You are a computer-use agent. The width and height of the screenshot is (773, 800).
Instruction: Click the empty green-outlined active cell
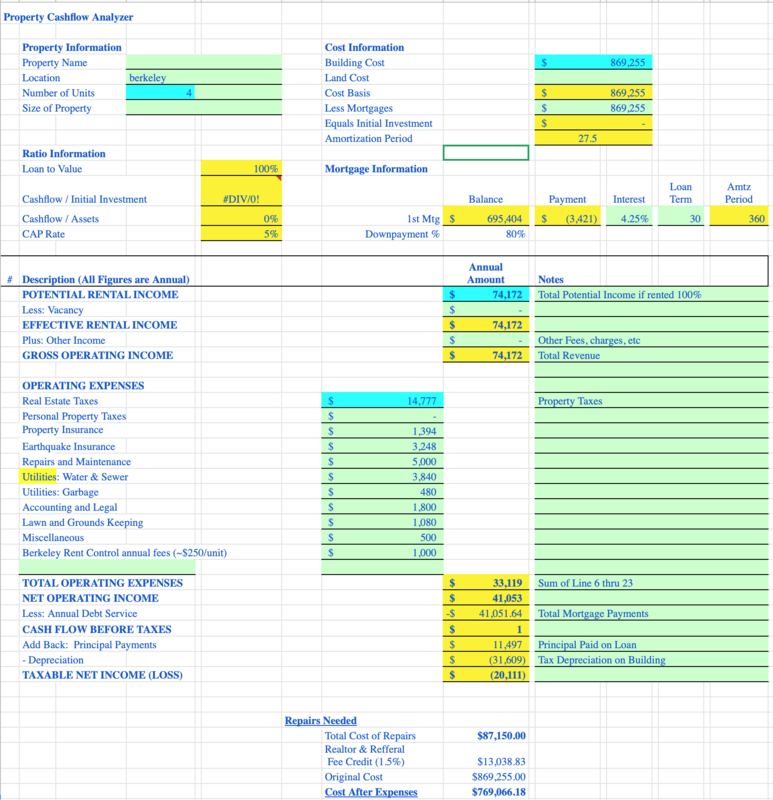486,153
